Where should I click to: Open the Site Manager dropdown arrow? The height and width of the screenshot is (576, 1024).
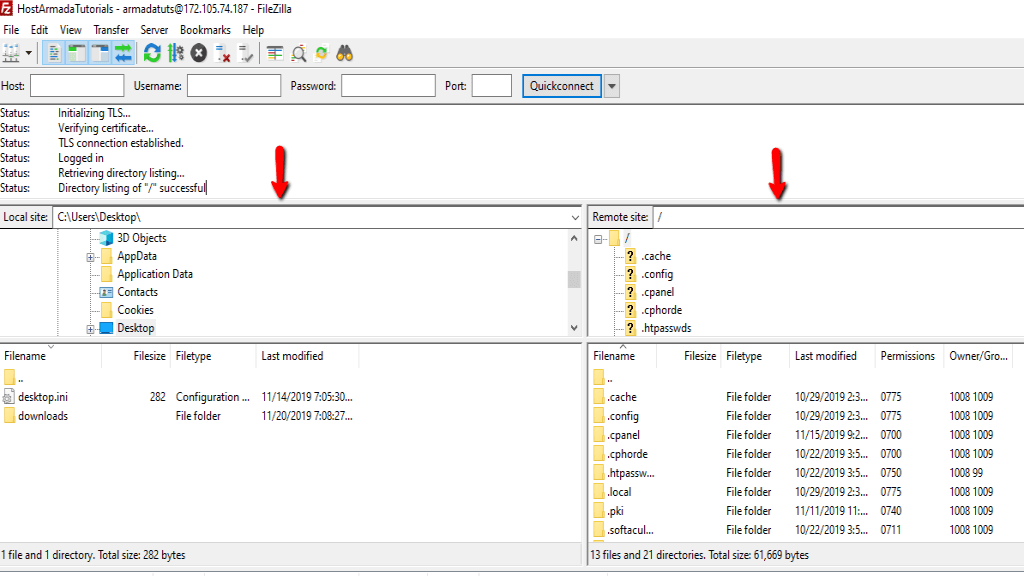coord(28,52)
